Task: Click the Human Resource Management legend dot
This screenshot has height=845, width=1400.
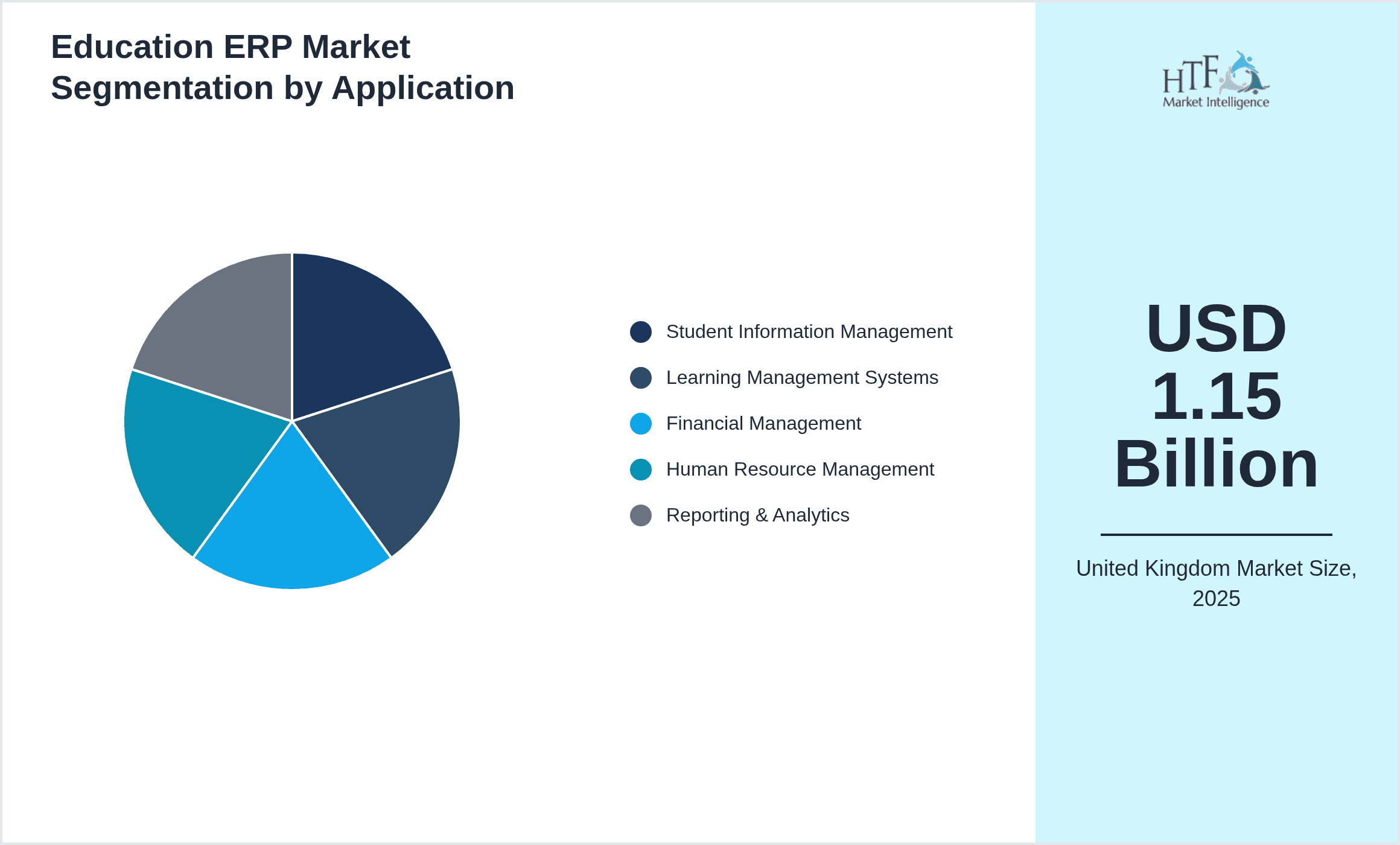Action: point(640,470)
